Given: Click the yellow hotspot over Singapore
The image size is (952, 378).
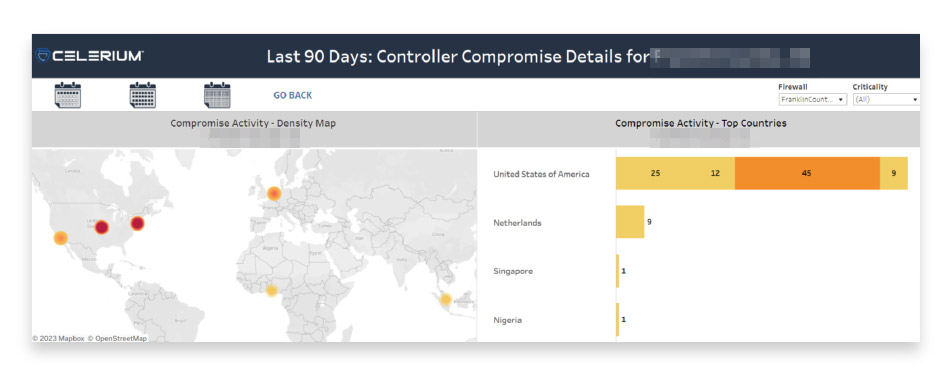Looking at the screenshot, I should pos(446,299).
